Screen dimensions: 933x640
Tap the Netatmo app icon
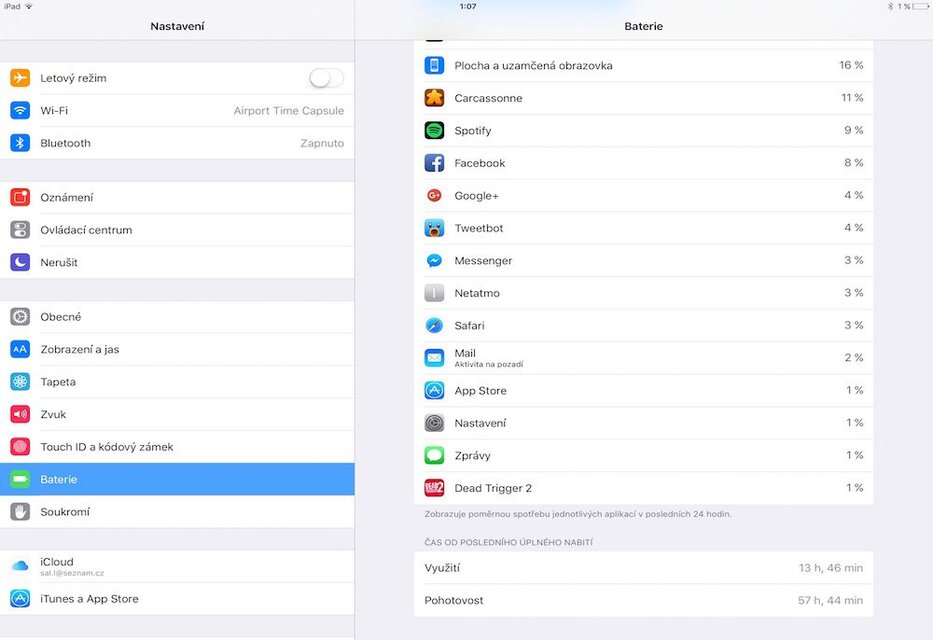(433, 292)
